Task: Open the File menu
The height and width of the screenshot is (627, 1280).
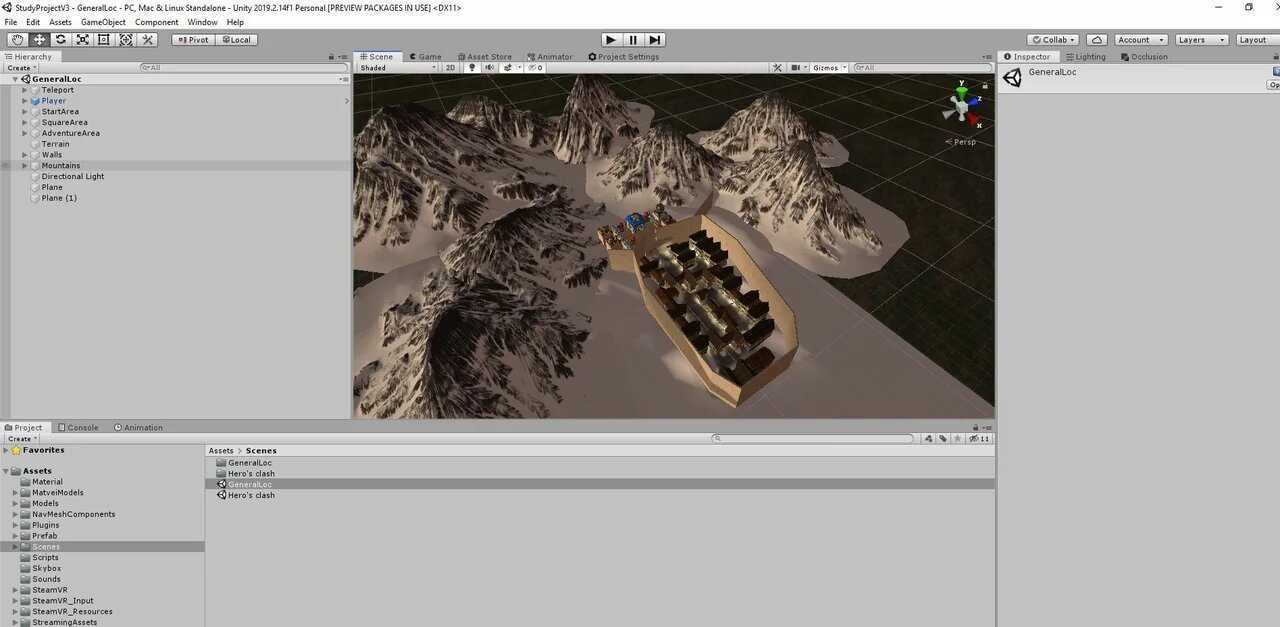Action: [x=11, y=22]
